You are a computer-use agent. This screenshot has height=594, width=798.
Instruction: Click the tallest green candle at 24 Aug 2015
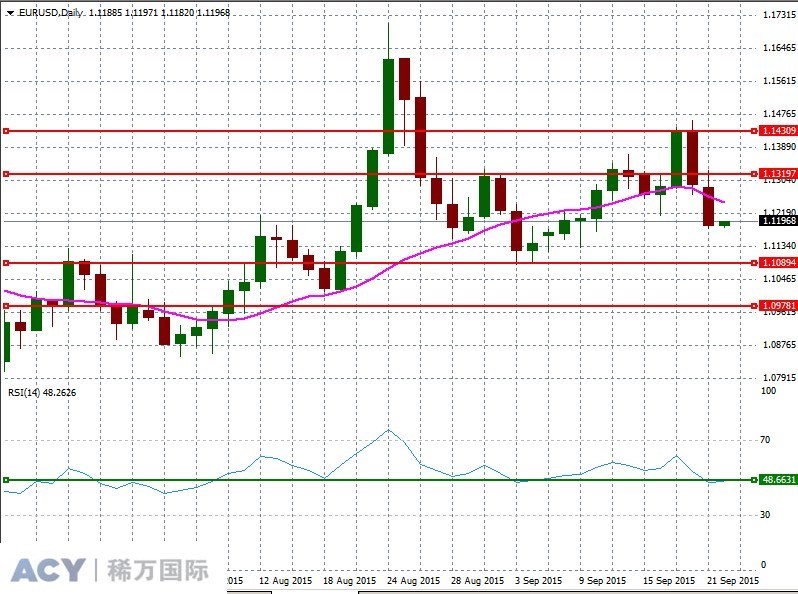(x=388, y=106)
